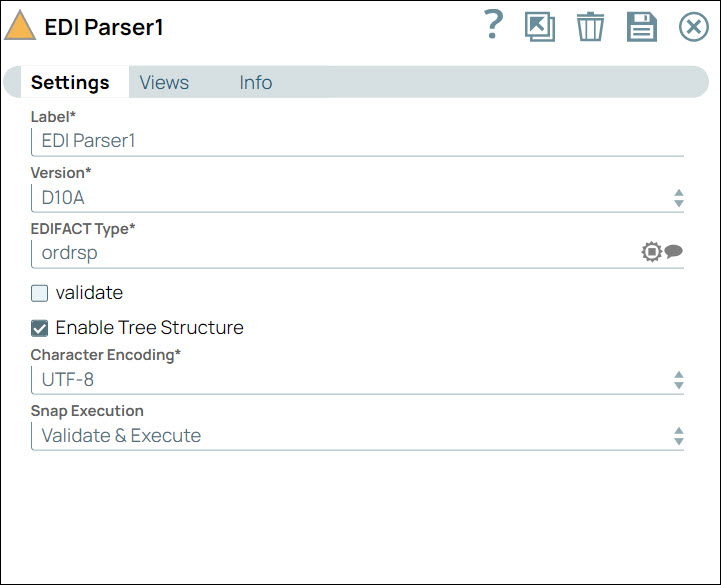Open suggestions icon for EDIFACT Type
Image resolution: width=721 pixels, height=585 pixels.
coord(651,252)
